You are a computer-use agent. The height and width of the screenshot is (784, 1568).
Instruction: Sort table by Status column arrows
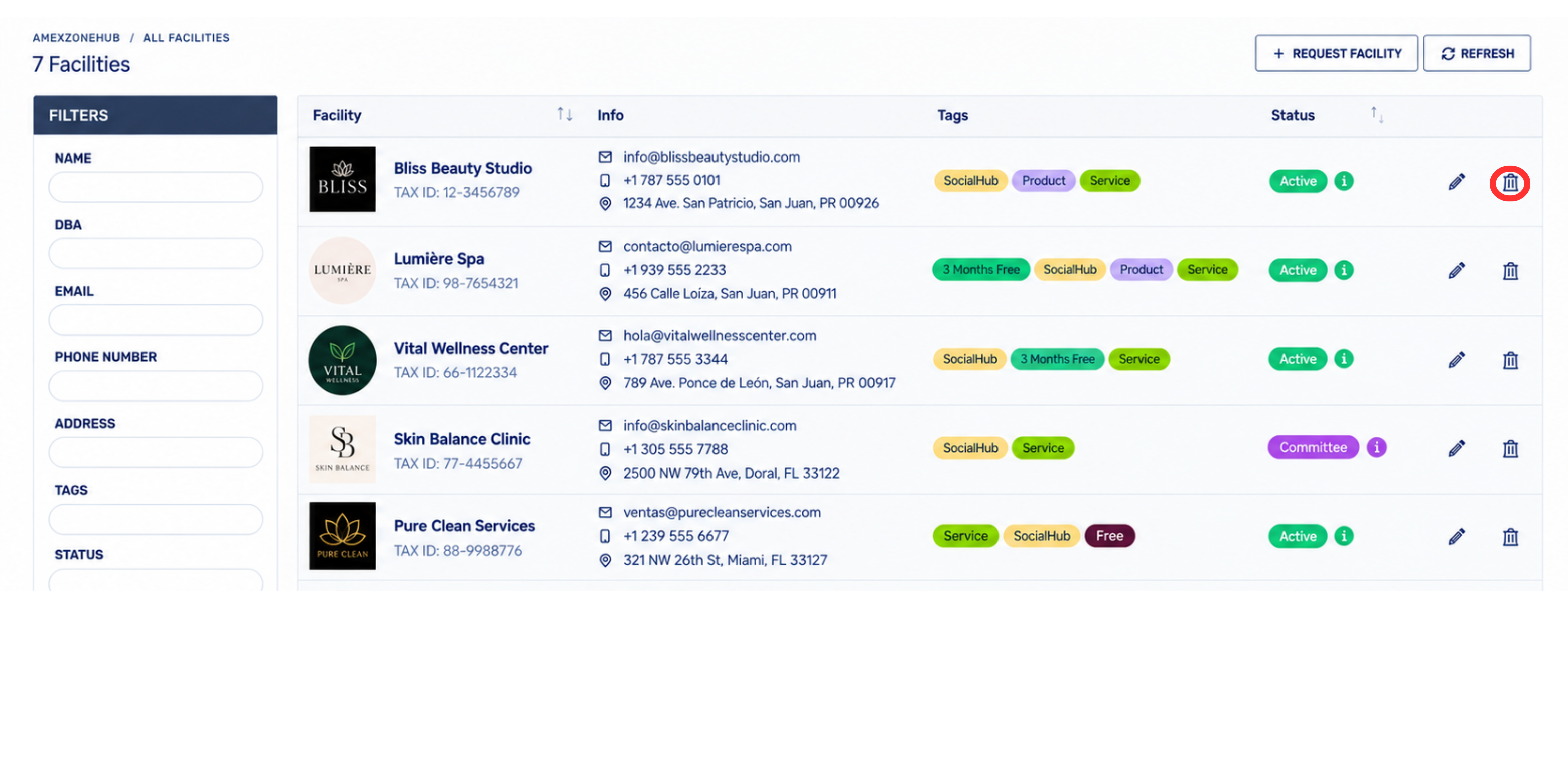pyautogui.click(x=1376, y=114)
